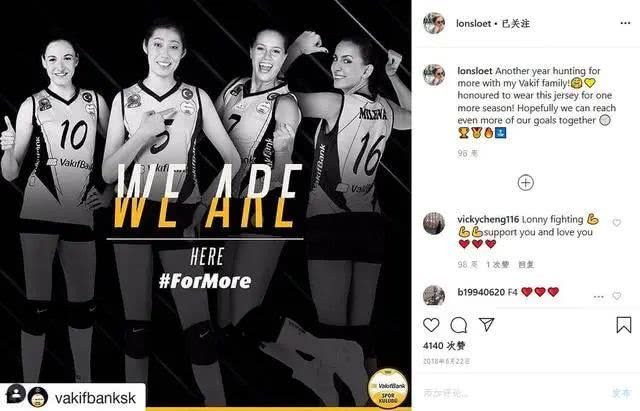Like vickycheng116's comment with heart
The width and height of the screenshot is (640, 411).
click(x=617, y=223)
